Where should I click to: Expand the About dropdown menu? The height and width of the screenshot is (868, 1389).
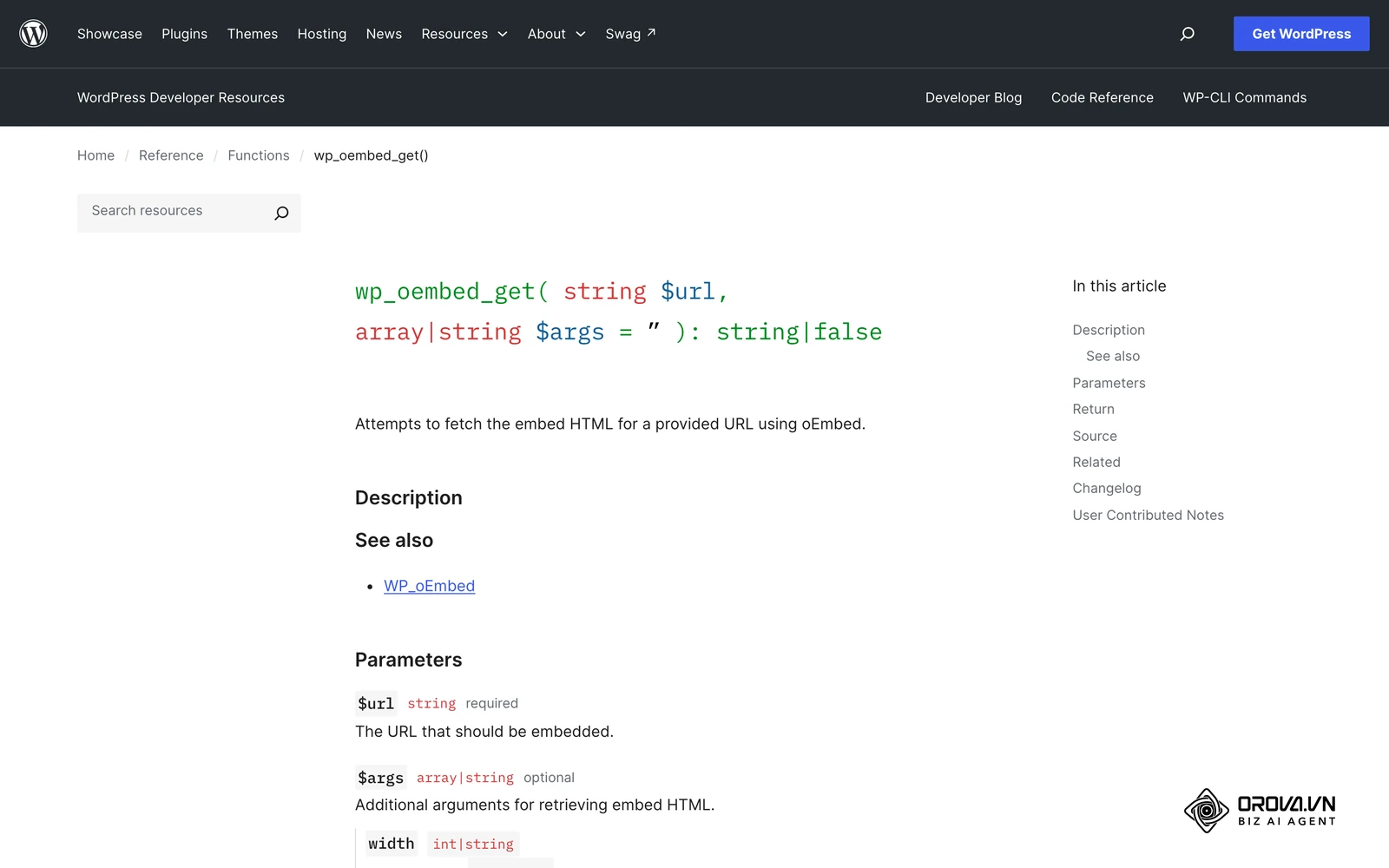[556, 34]
